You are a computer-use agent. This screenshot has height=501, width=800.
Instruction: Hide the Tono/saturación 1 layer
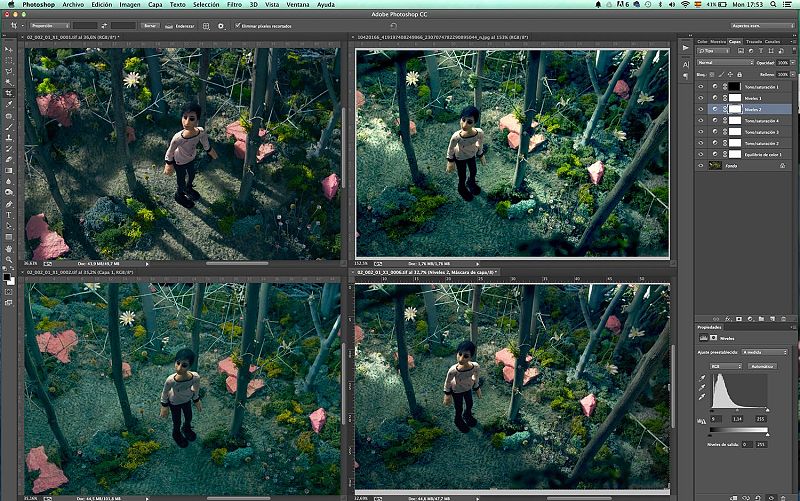pos(701,87)
